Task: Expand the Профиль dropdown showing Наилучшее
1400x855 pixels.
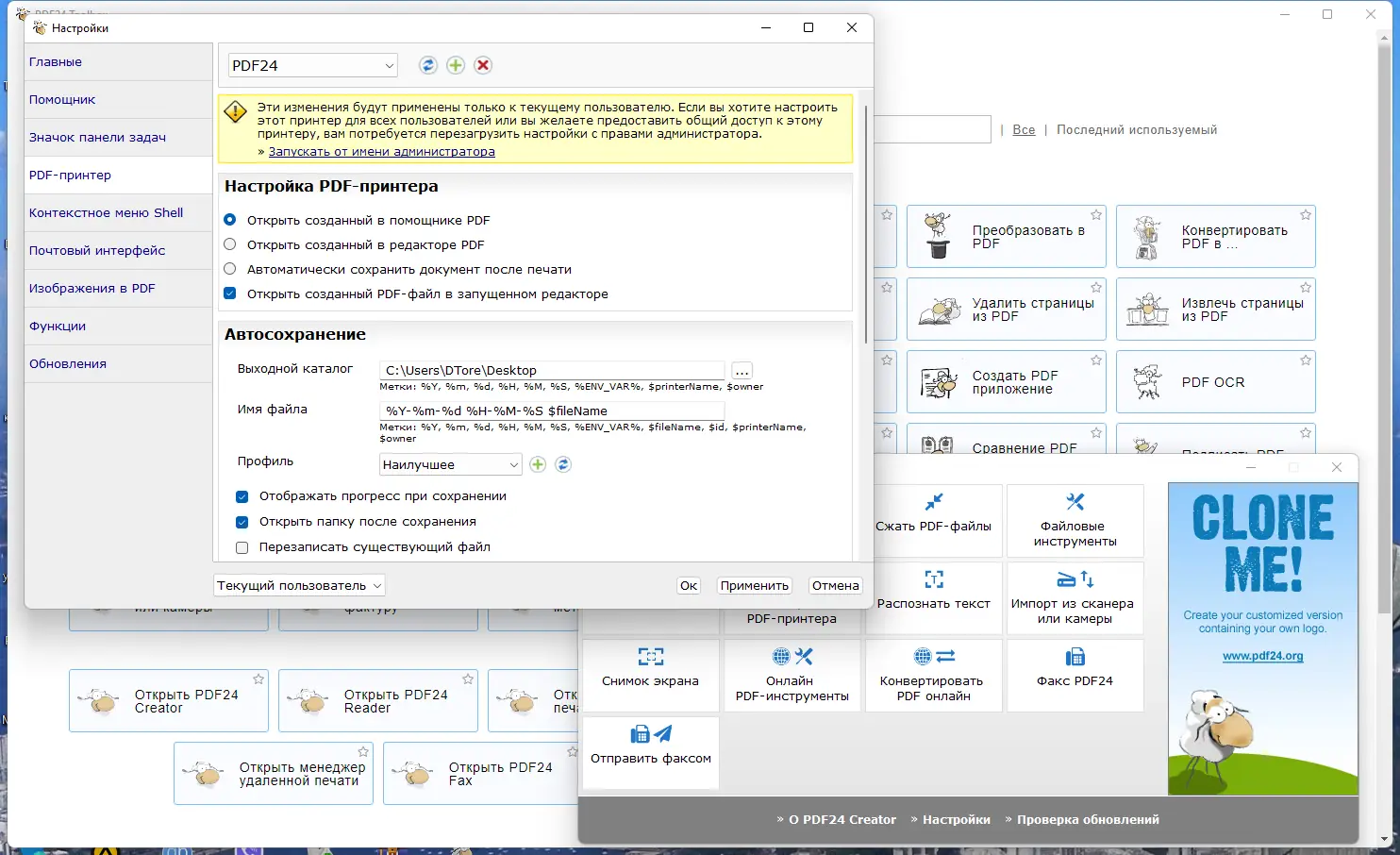Action: (x=450, y=464)
